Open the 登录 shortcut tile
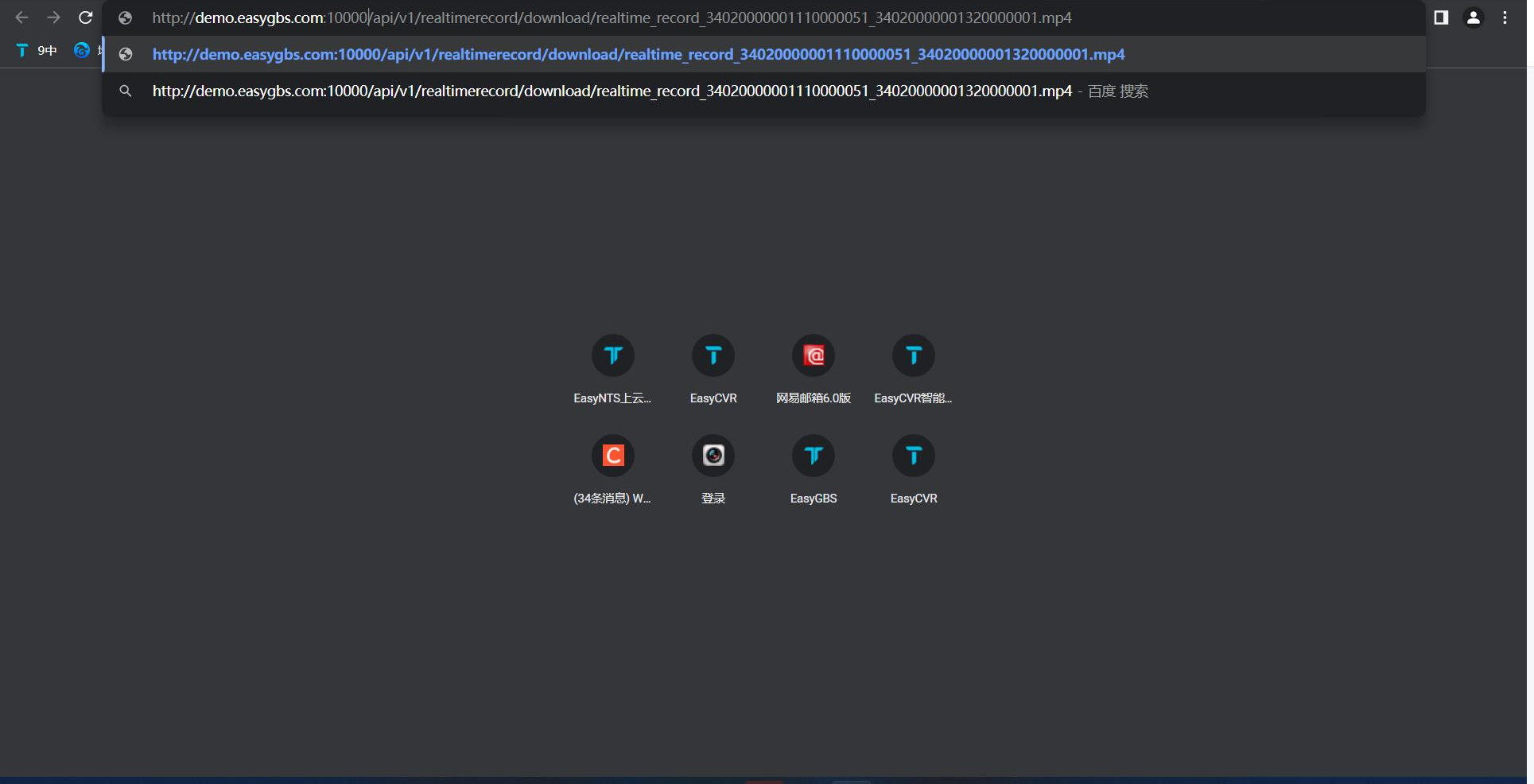The height and width of the screenshot is (784, 1534). pos(713,470)
